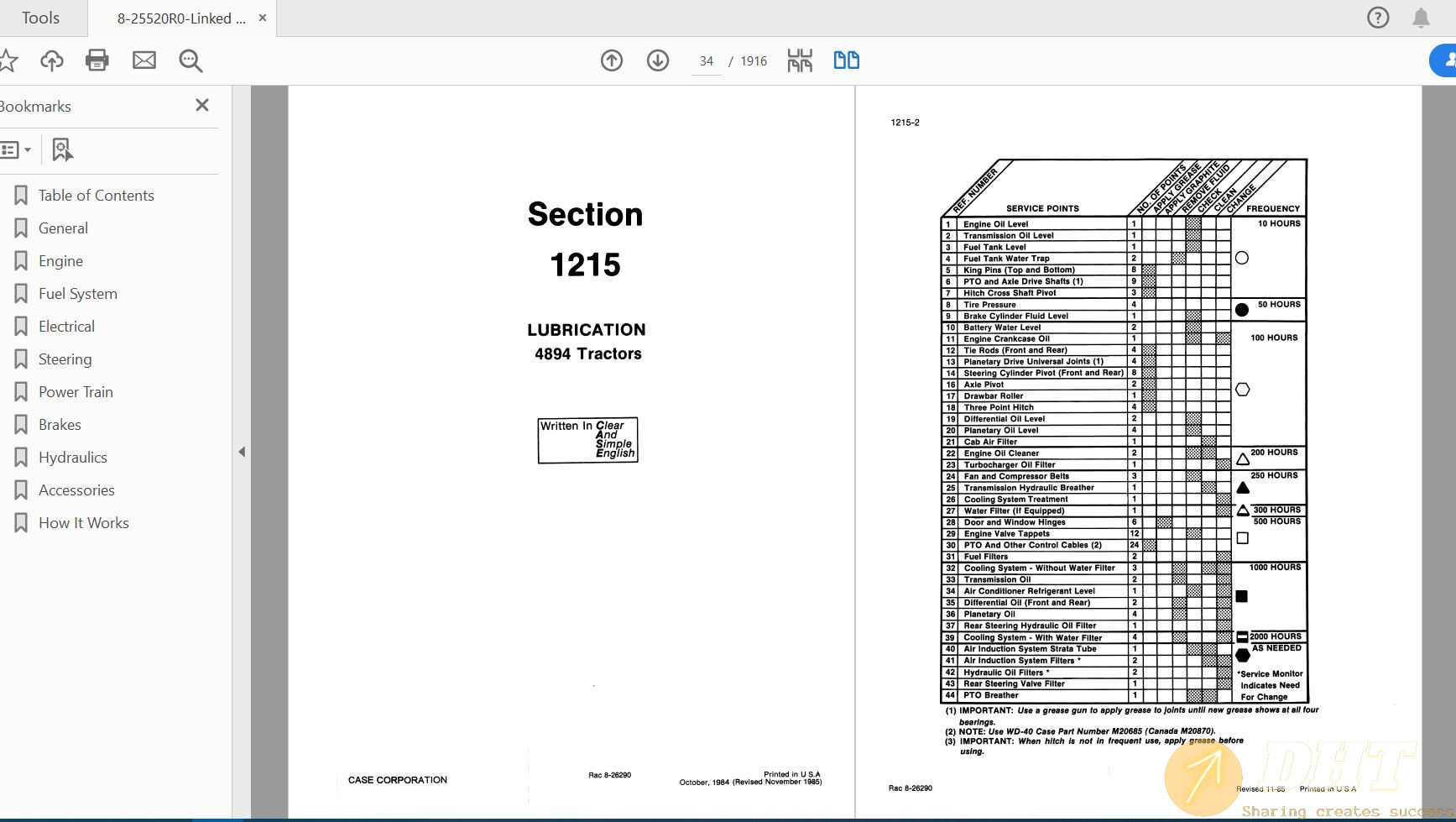Email the PDF file
Screen dimensions: 1456x822
(x=144, y=60)
